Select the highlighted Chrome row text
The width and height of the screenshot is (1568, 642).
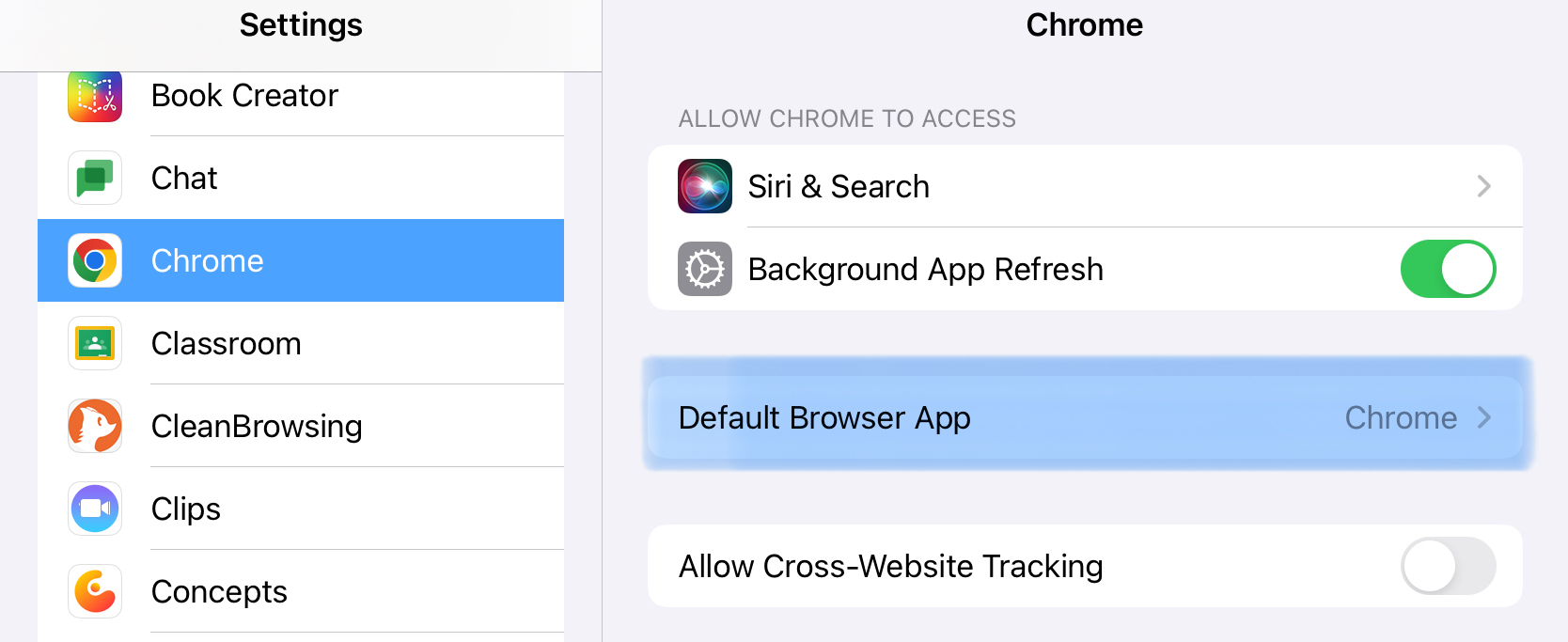[x=208, y=260]
